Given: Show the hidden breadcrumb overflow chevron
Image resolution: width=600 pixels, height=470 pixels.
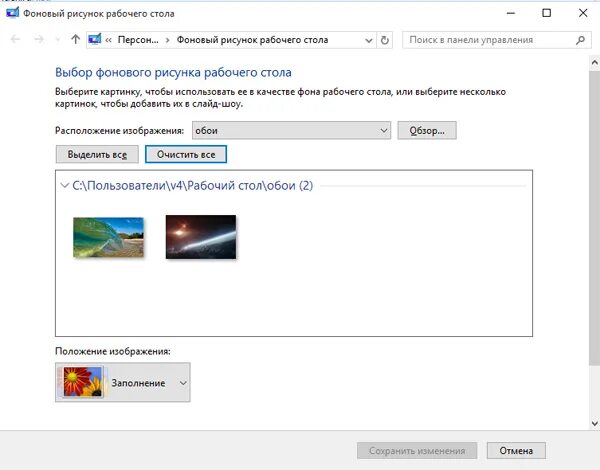Looking at the screenshot, I should (x=108, y=40).
